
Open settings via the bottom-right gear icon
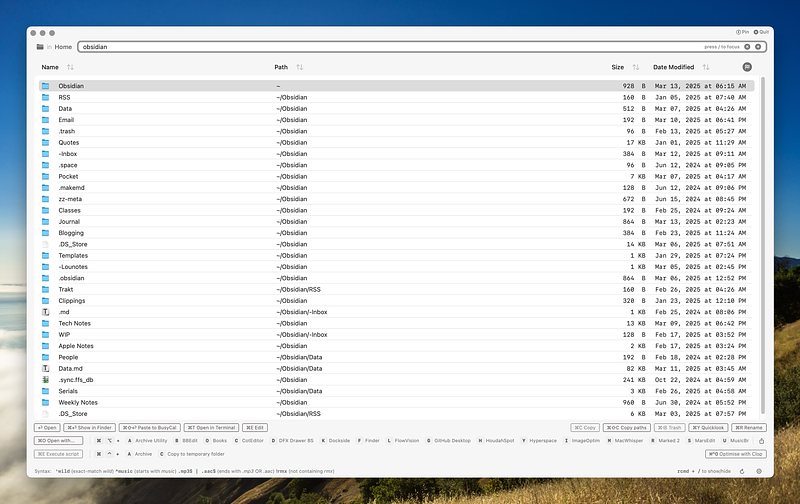759,471
